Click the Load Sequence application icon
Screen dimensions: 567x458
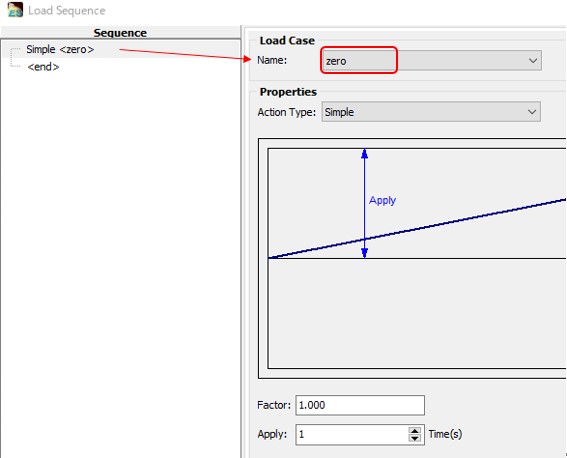(15, 10)
